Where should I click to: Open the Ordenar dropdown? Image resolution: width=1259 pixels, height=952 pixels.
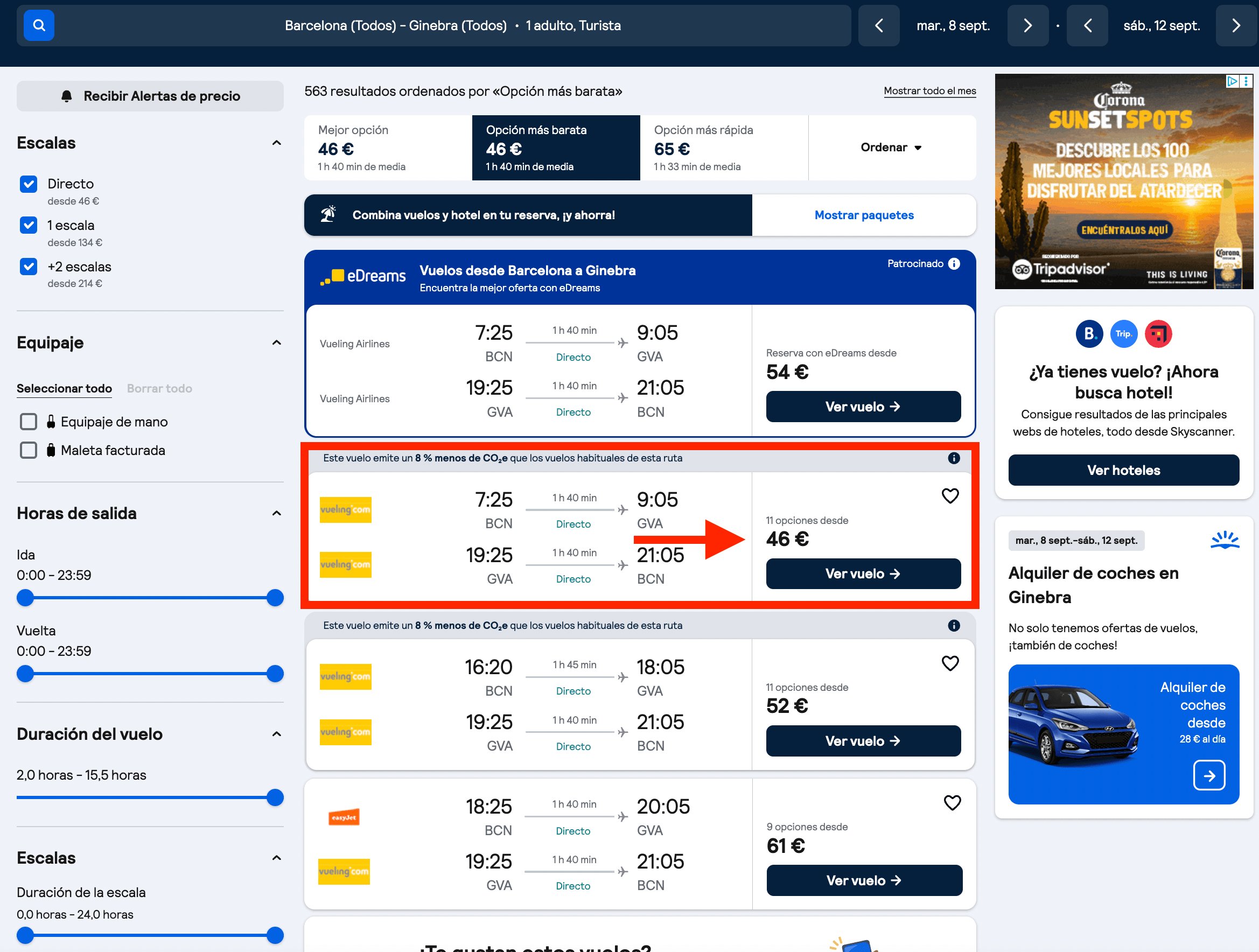click(891, 148)
